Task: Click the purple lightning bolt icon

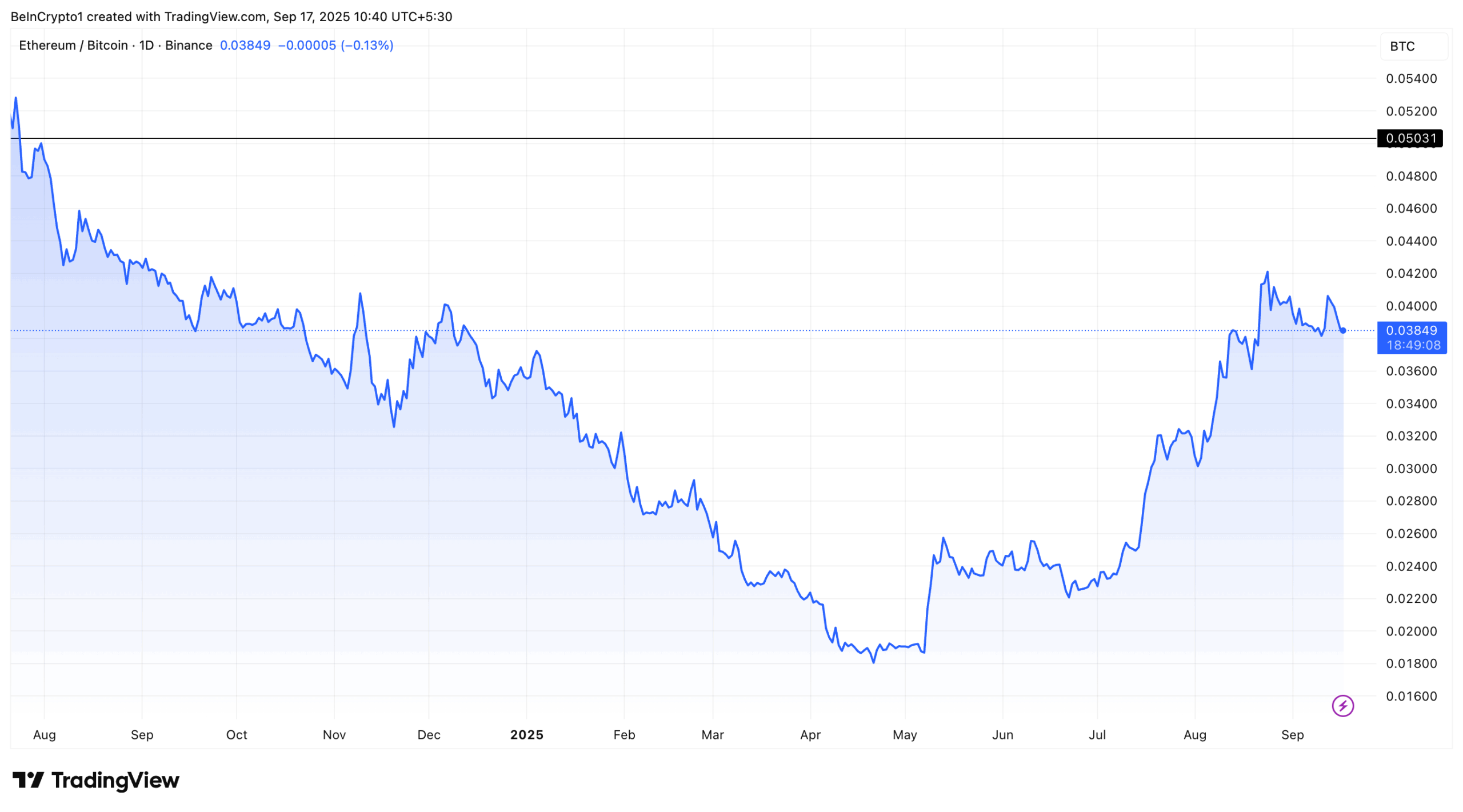Action: (1342, 706)
